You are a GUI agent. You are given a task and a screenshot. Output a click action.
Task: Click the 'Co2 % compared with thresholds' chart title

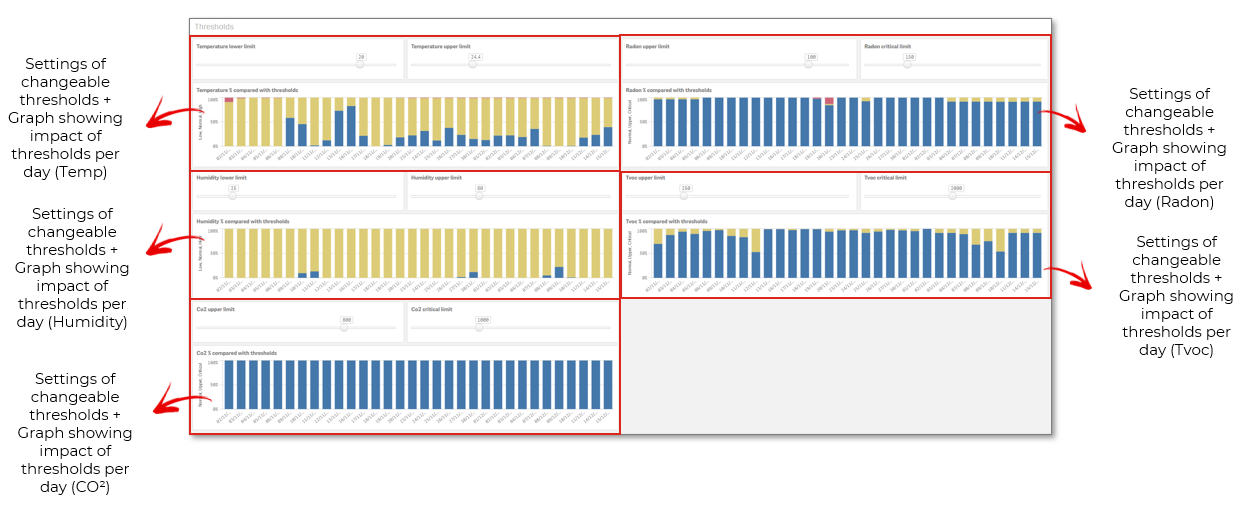coord(237,353)
